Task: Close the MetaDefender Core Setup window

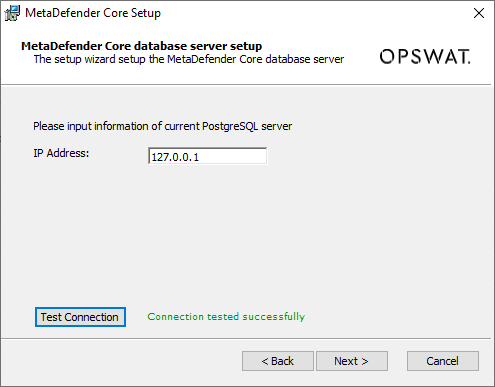Action: (479, 13)
